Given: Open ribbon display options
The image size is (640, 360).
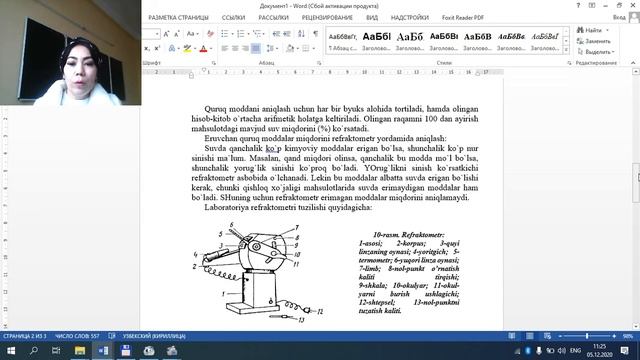Looking at the screenshot, I should point(592,6).
